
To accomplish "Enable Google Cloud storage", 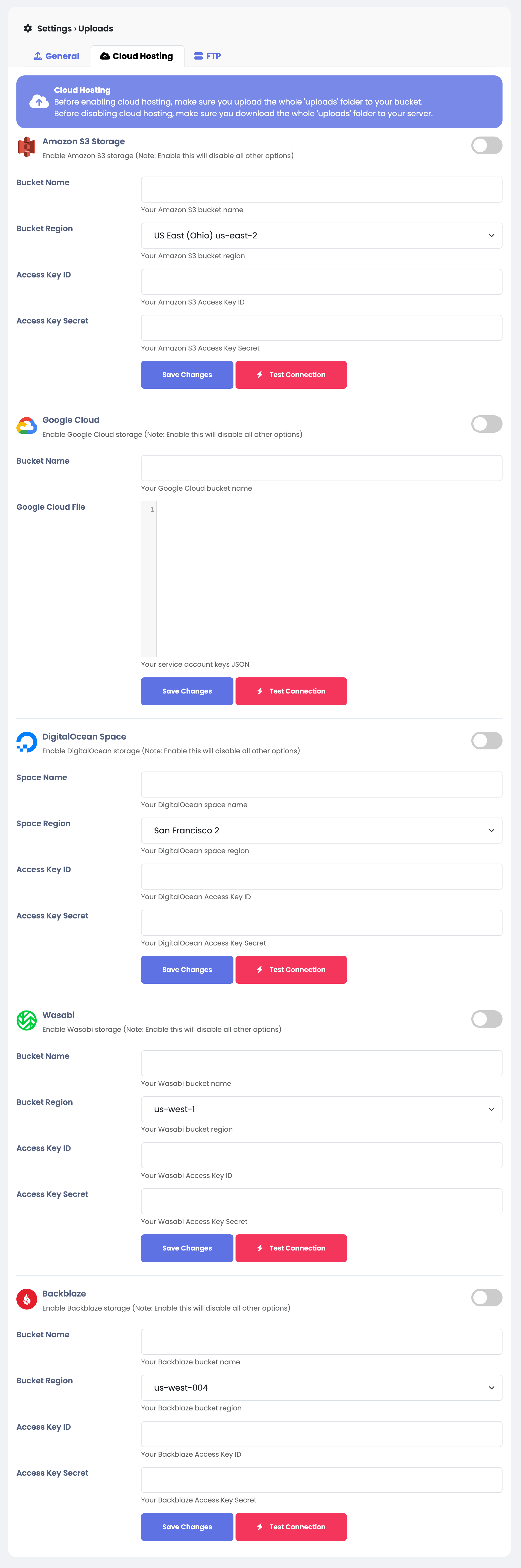I will point(486,424).
